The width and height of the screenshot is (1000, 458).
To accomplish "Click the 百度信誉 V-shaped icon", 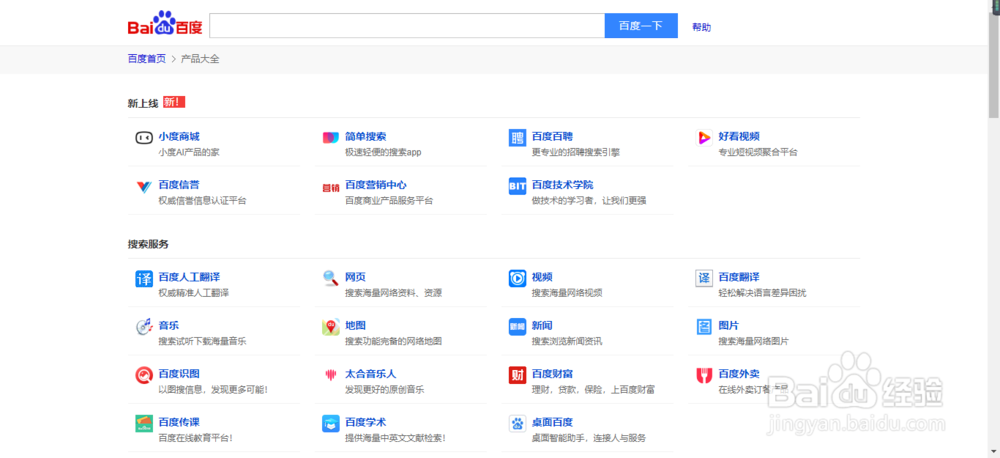I will [x=143, y=186].
